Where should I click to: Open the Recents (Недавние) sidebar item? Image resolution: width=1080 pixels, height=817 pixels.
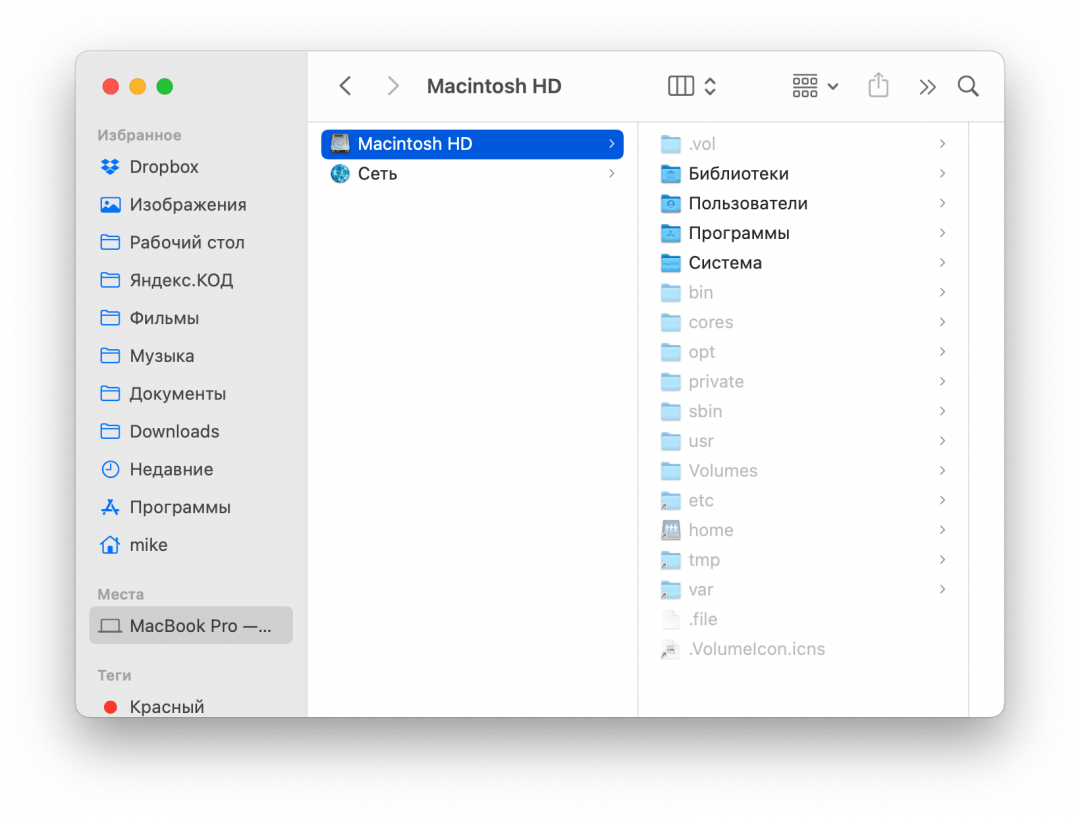point(170,469)
